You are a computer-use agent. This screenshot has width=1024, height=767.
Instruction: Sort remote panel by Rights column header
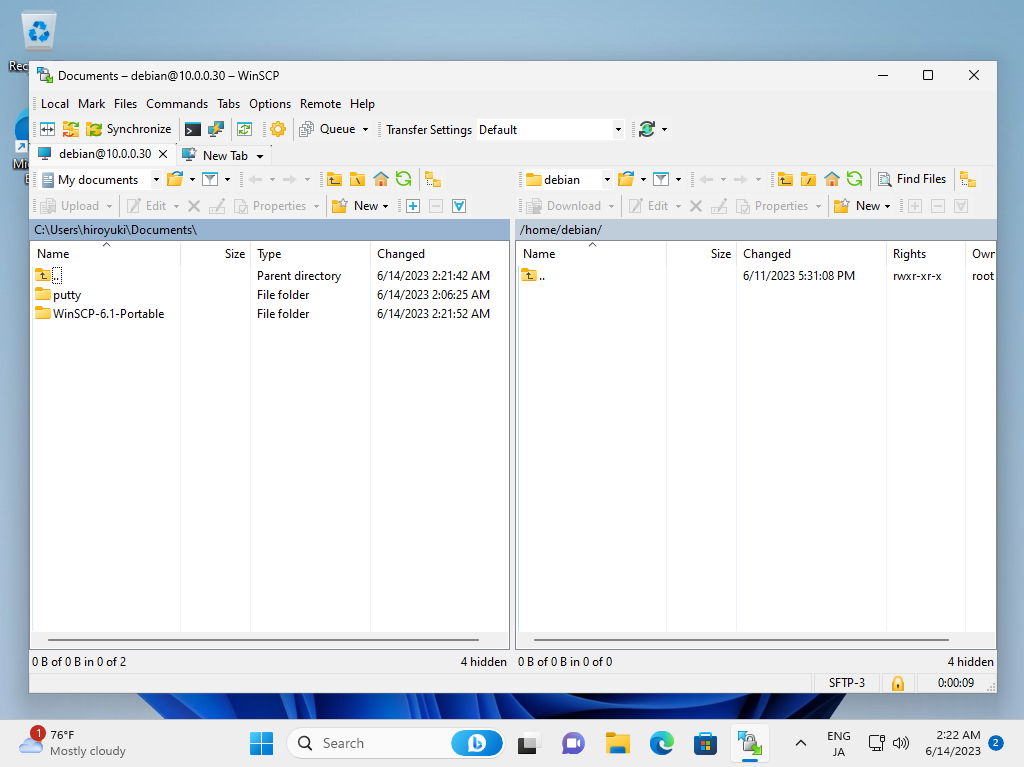click(925, 254)
